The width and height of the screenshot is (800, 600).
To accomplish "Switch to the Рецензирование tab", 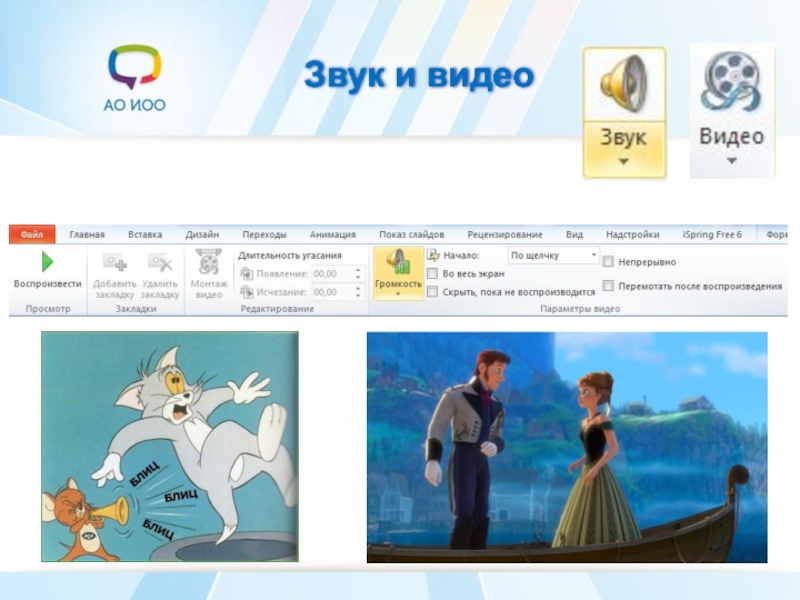I will coord(505,235).
